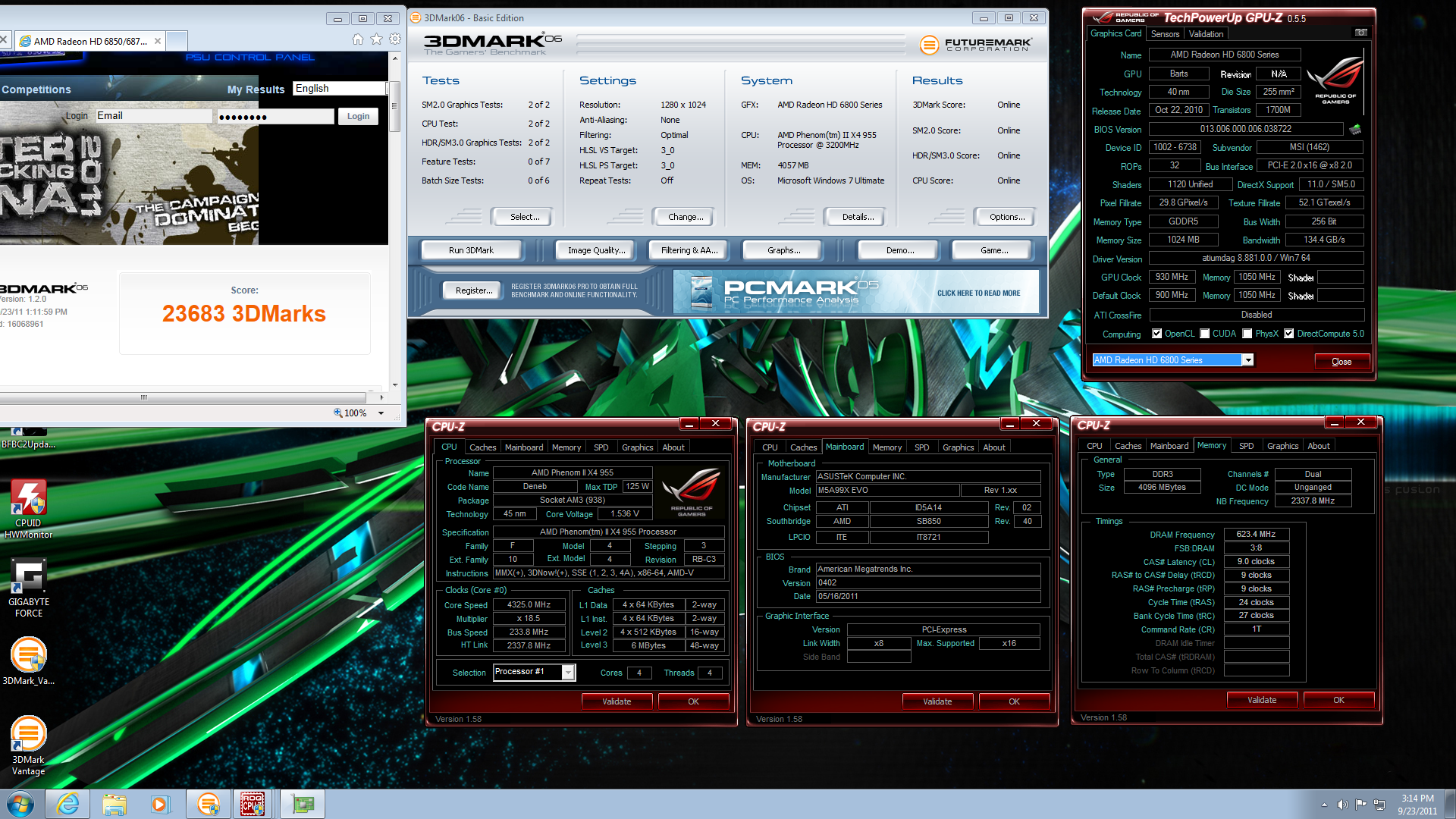Open About tab in first CPU-Z window
1456x819 pixels.
pyautogui.click(x=673, y=447)
